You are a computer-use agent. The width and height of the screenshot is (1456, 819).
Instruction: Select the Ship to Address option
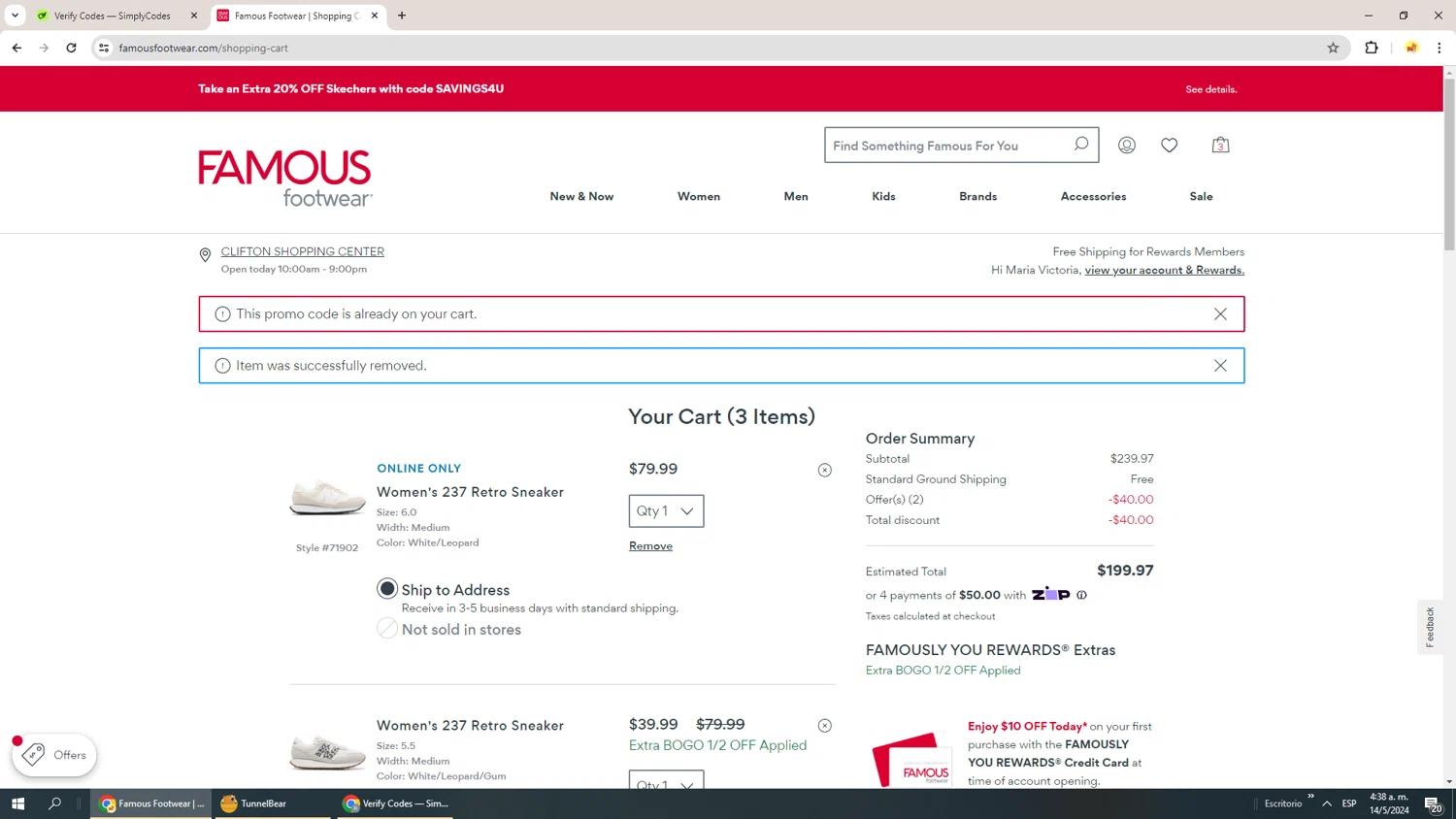pyautogui.click(x=387, y=589)
